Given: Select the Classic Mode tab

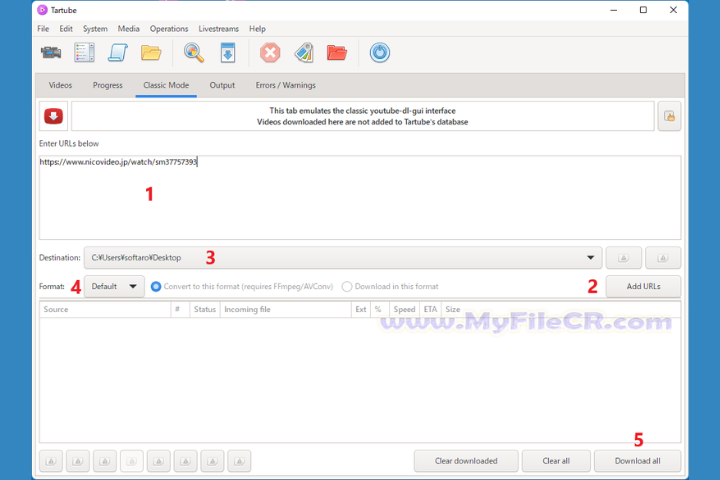Looking at the screenshot, I should [x=166, y=85].
